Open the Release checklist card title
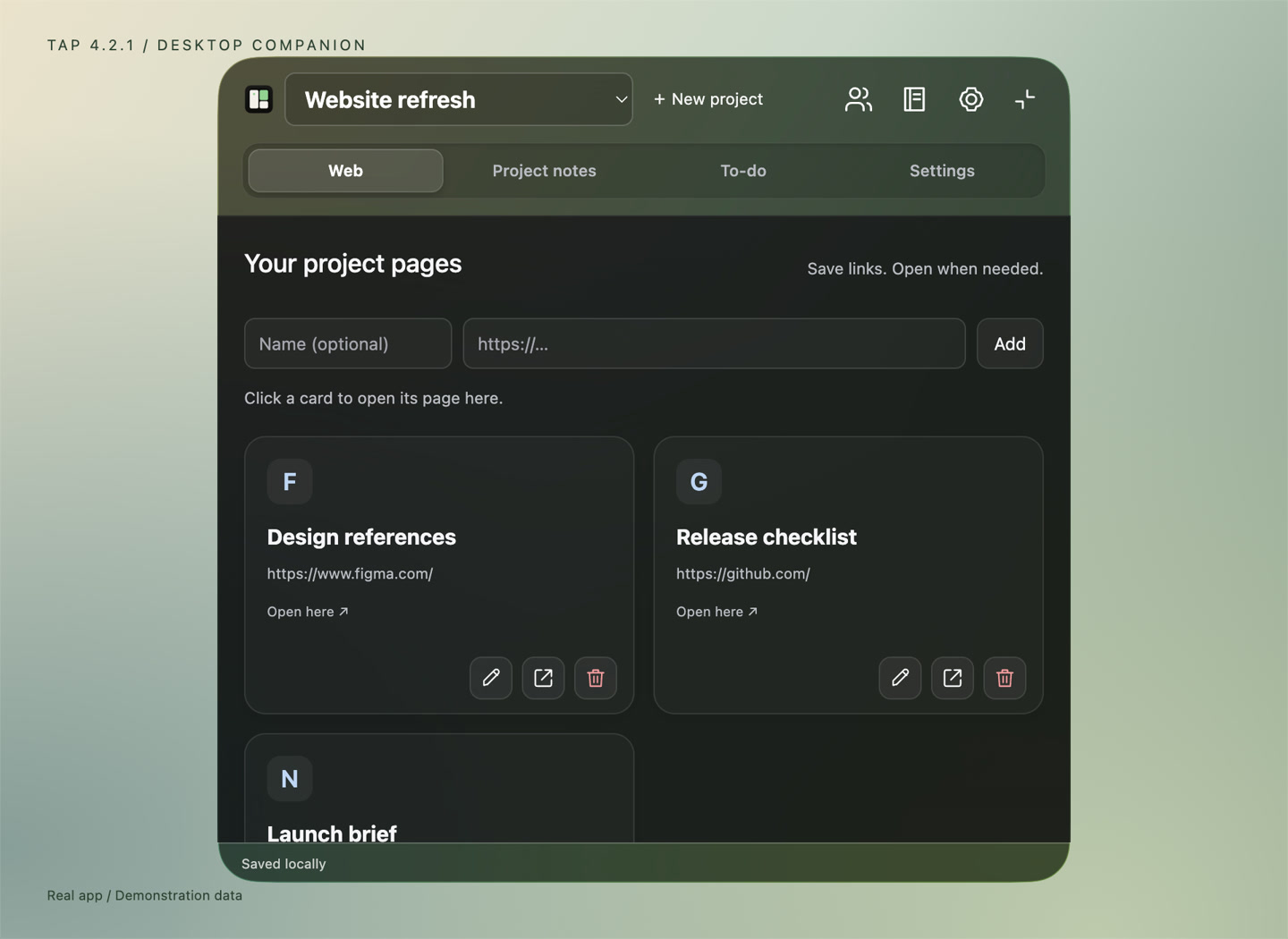Viewport: 1288px width, 939px height. (x=767, y=537)
